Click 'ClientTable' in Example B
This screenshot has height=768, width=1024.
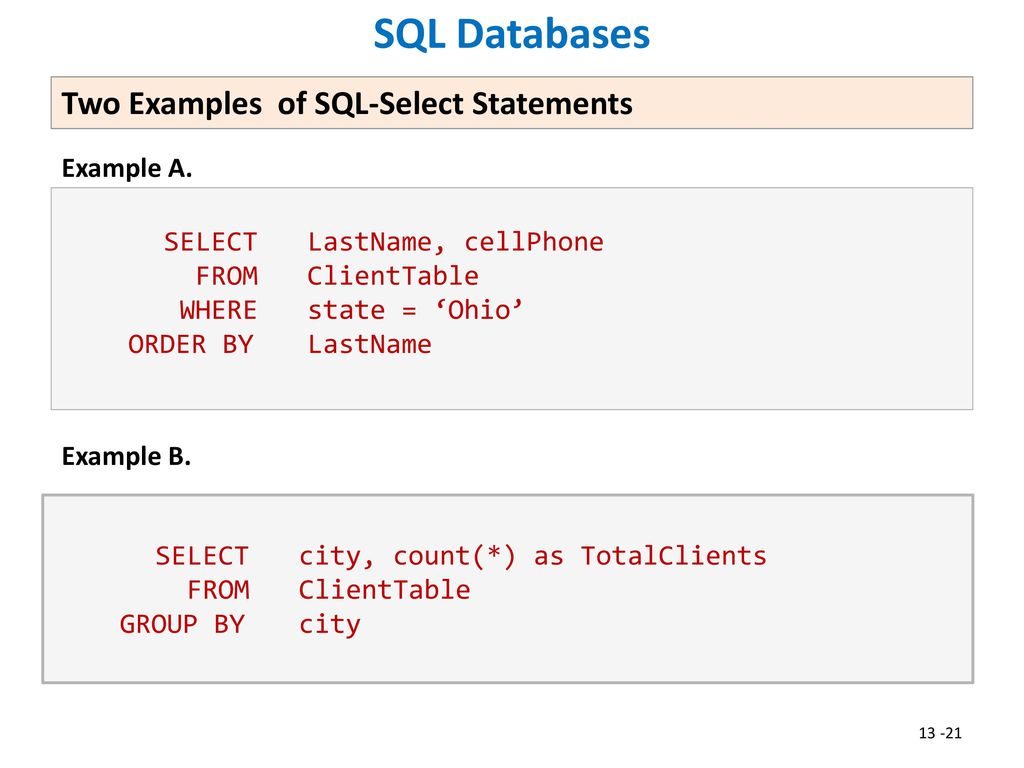(384, 590)
